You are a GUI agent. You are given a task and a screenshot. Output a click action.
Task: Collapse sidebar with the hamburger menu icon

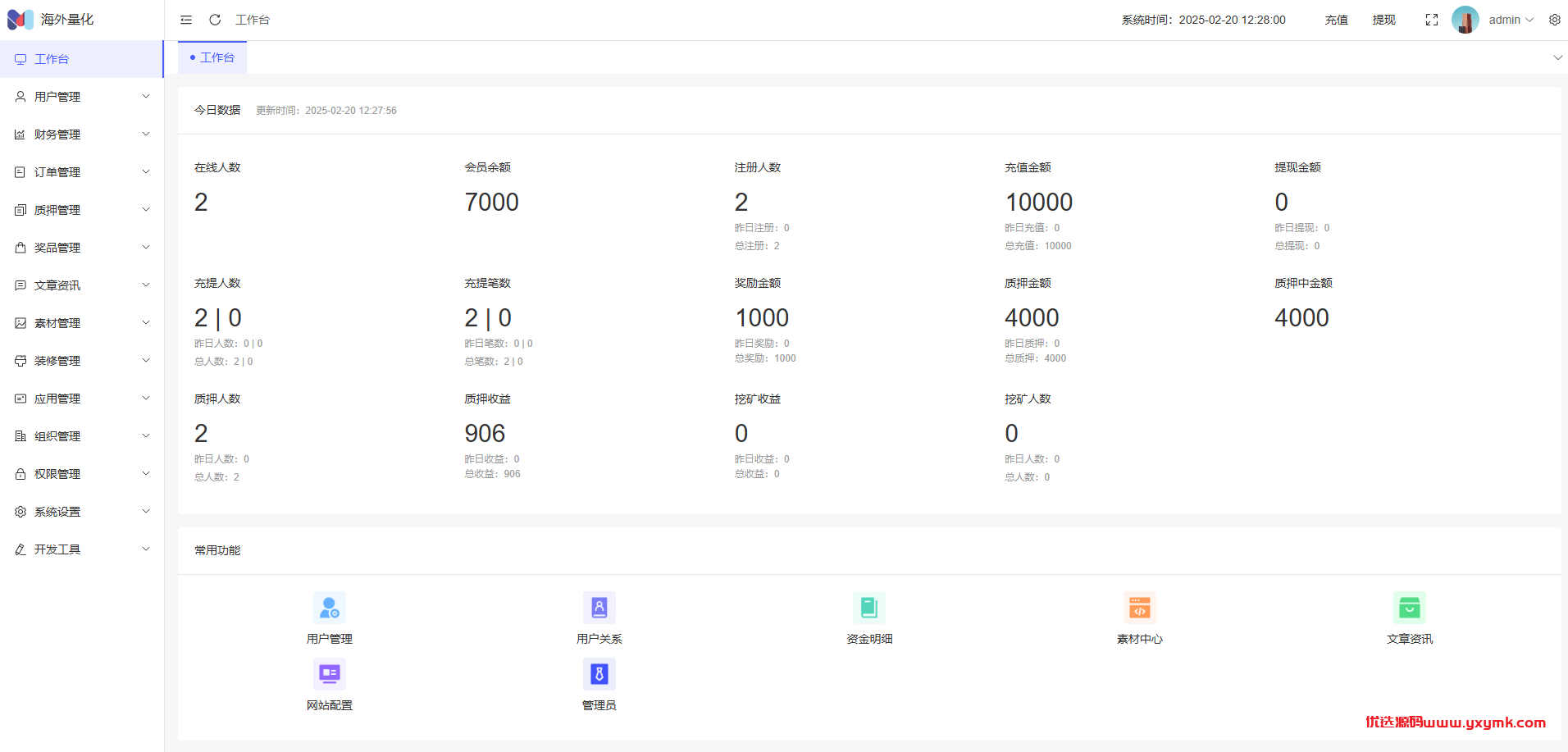pos(186,20)
